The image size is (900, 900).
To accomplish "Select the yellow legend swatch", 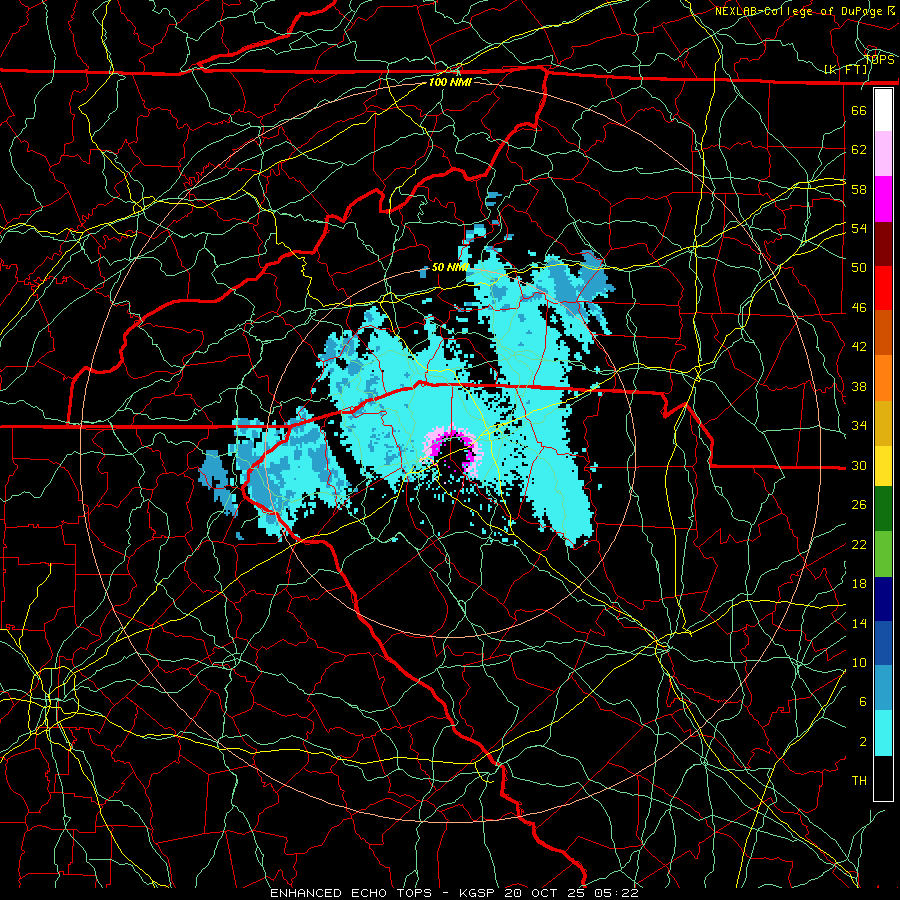I will [x=883, y=466].
